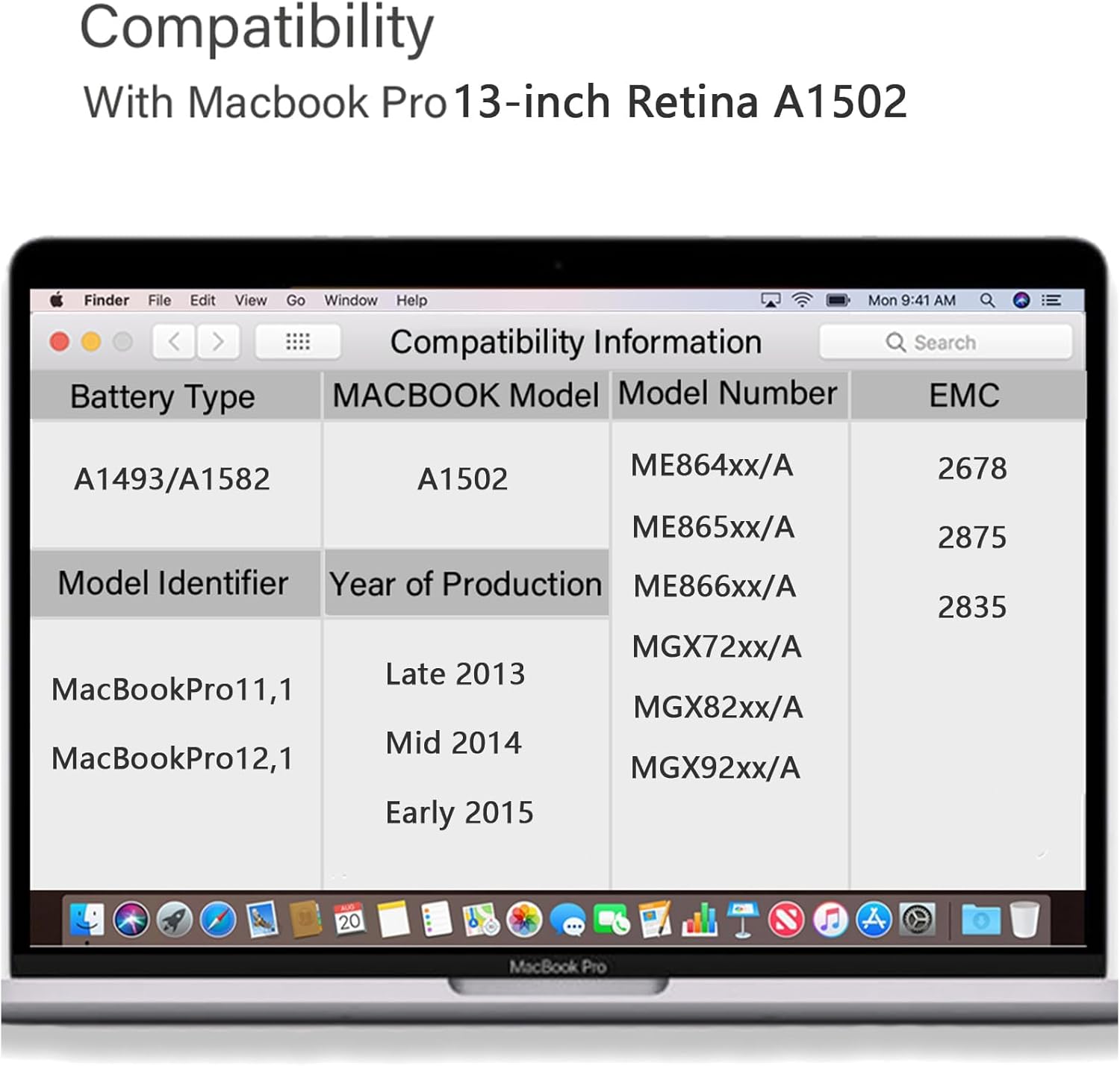This screenshot has height=1066, width=1120.
Task: Open Messages speech bubble in dock
Action: [568, 921]
